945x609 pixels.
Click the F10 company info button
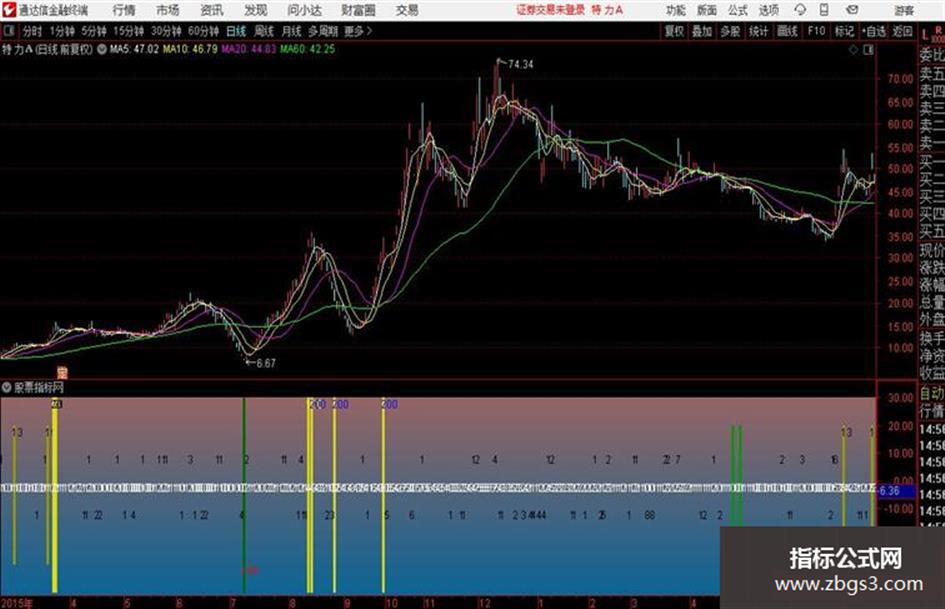click(817, 31)
